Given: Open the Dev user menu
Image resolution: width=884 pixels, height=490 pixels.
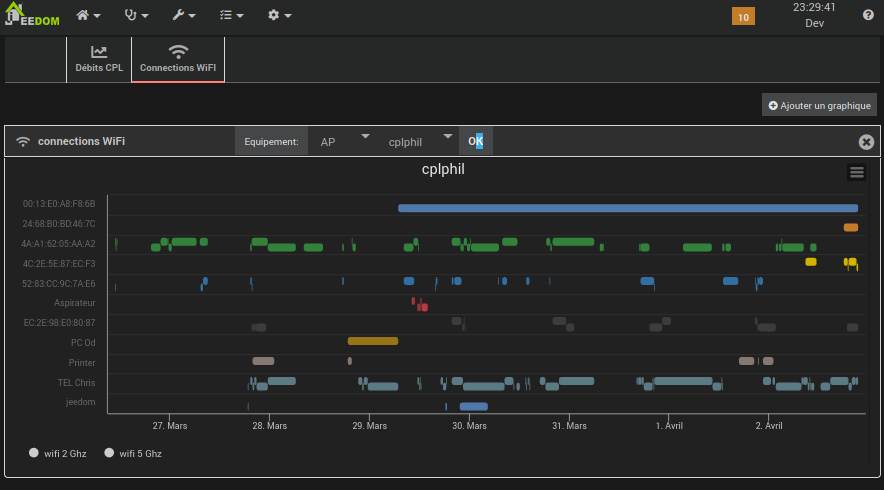Looking at the screenshot, I should [814, 23].
